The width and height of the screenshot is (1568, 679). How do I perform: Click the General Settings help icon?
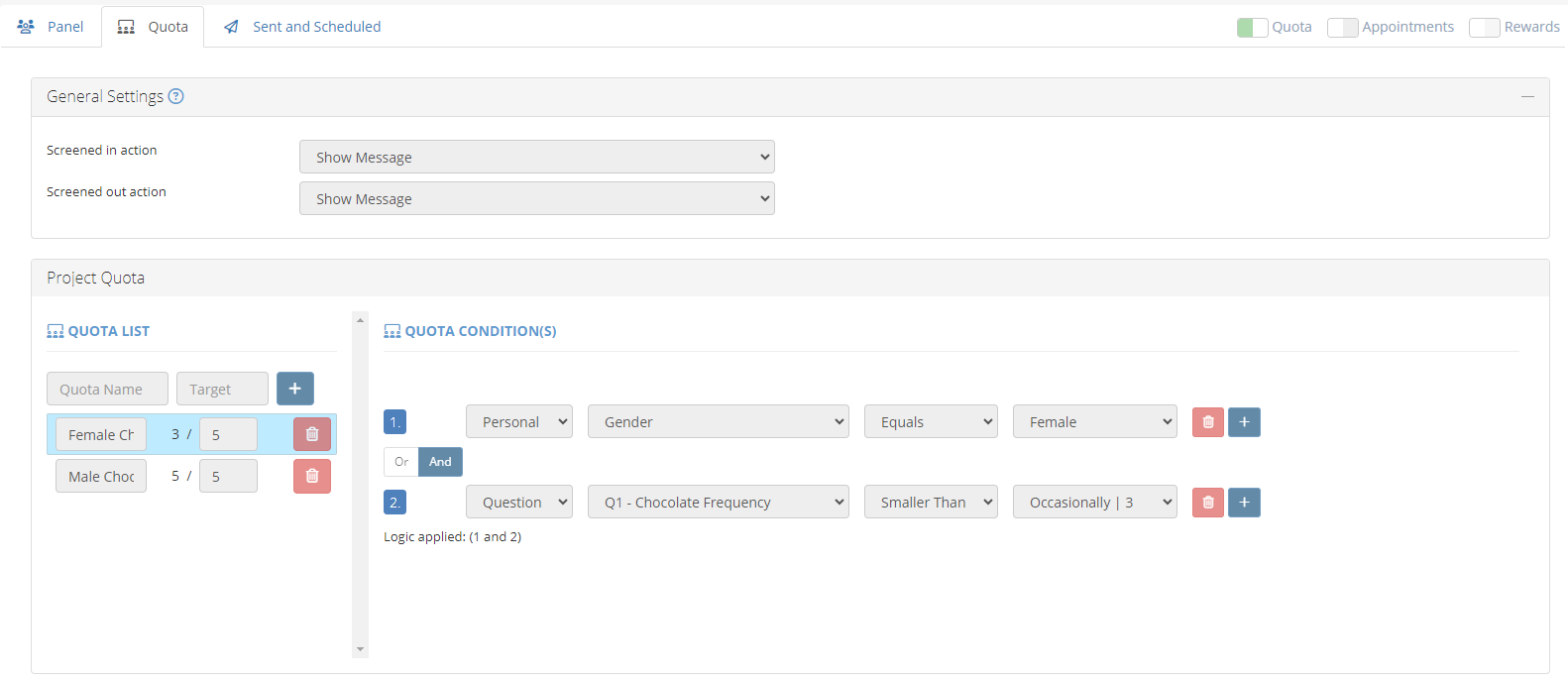tap(175, 96)
